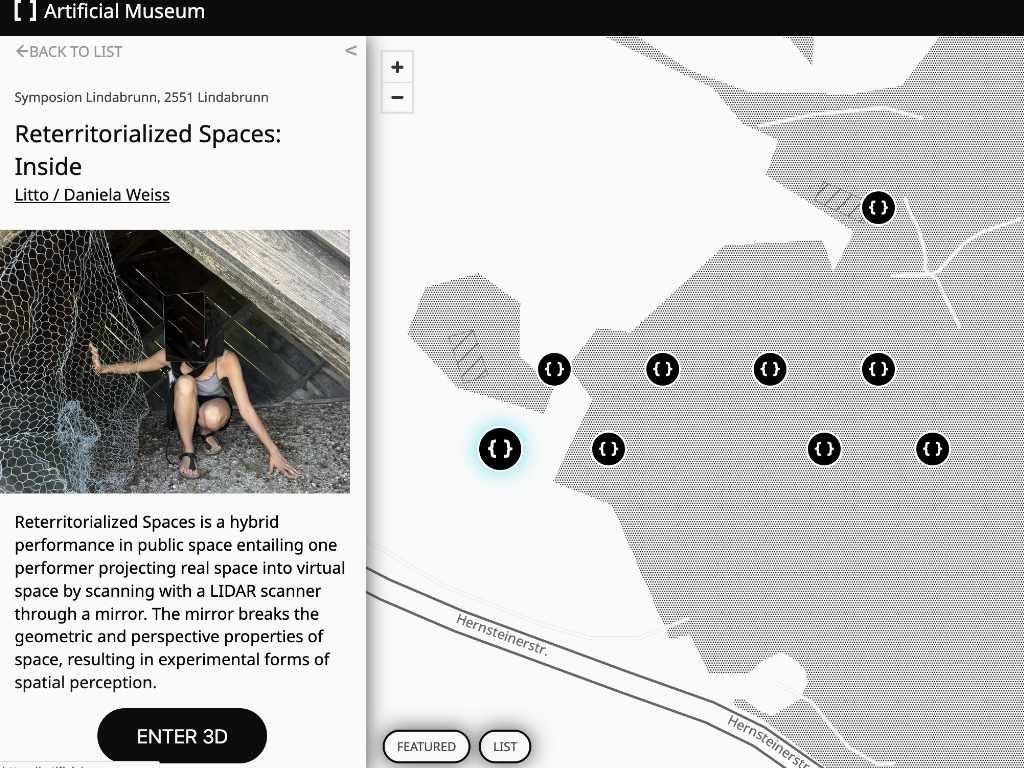Click the Artificial Museum logo brackets
The height and width of the screenshot is (768, 1024).
tap(25, 10)
